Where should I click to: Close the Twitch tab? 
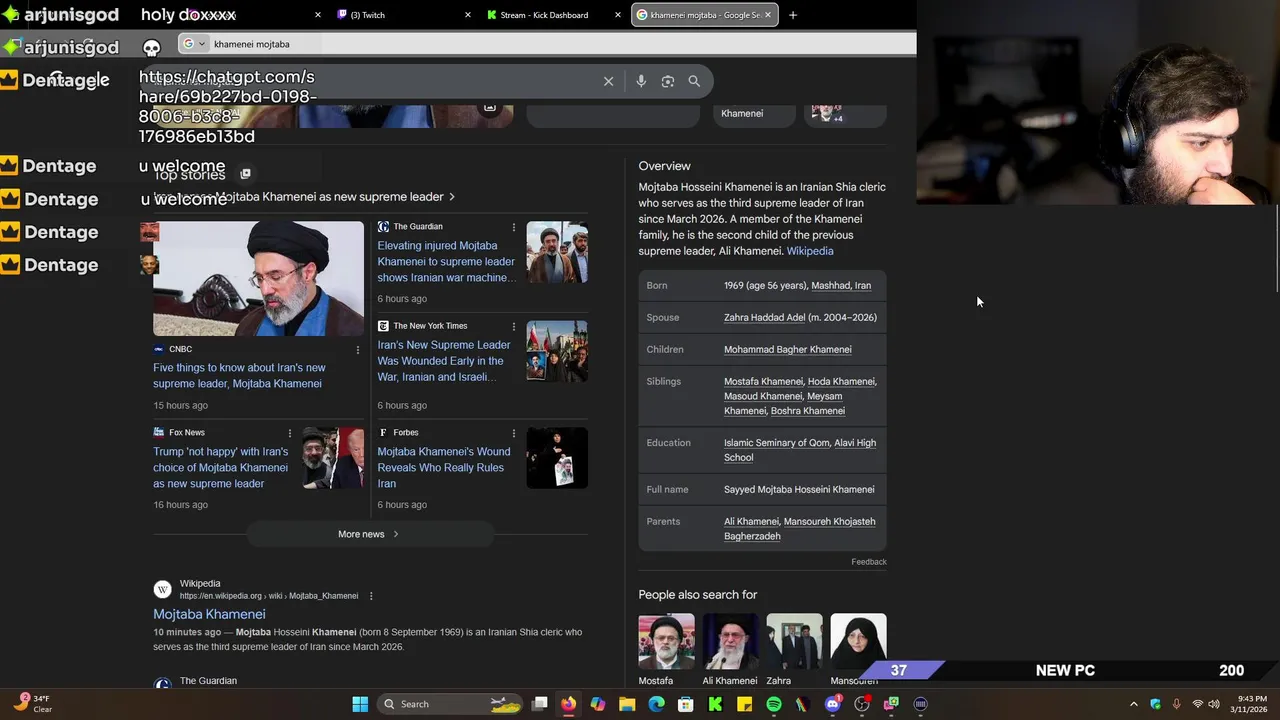coord(468,15)
